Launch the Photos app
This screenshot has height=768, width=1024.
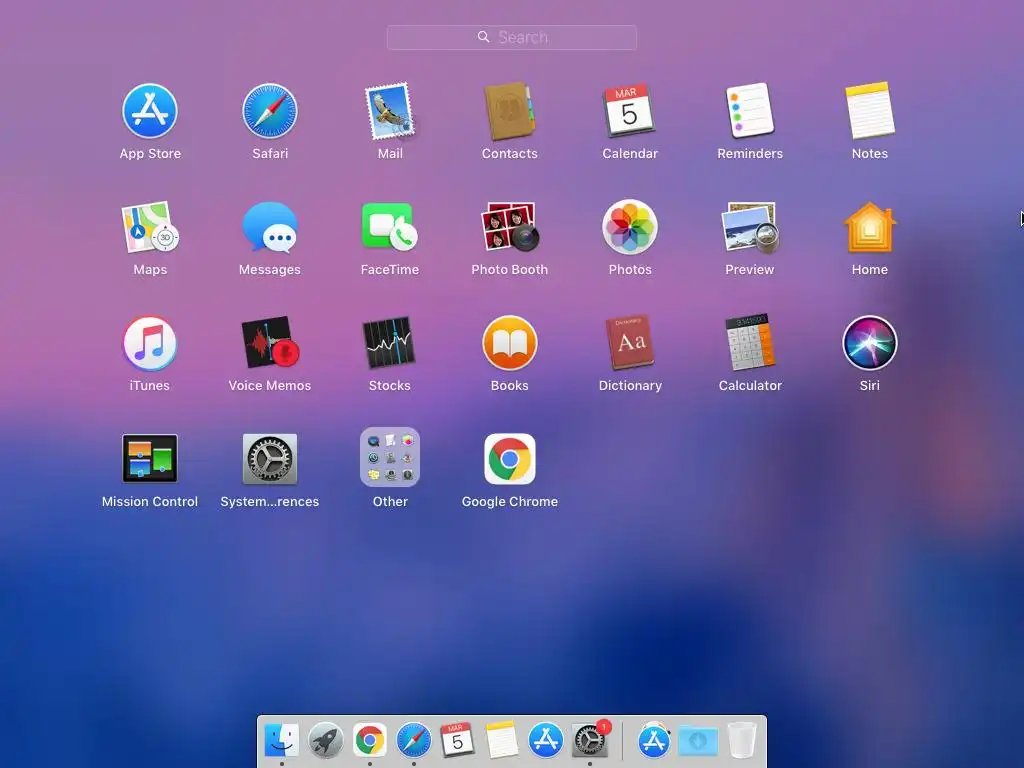click(x=630, y=227)
